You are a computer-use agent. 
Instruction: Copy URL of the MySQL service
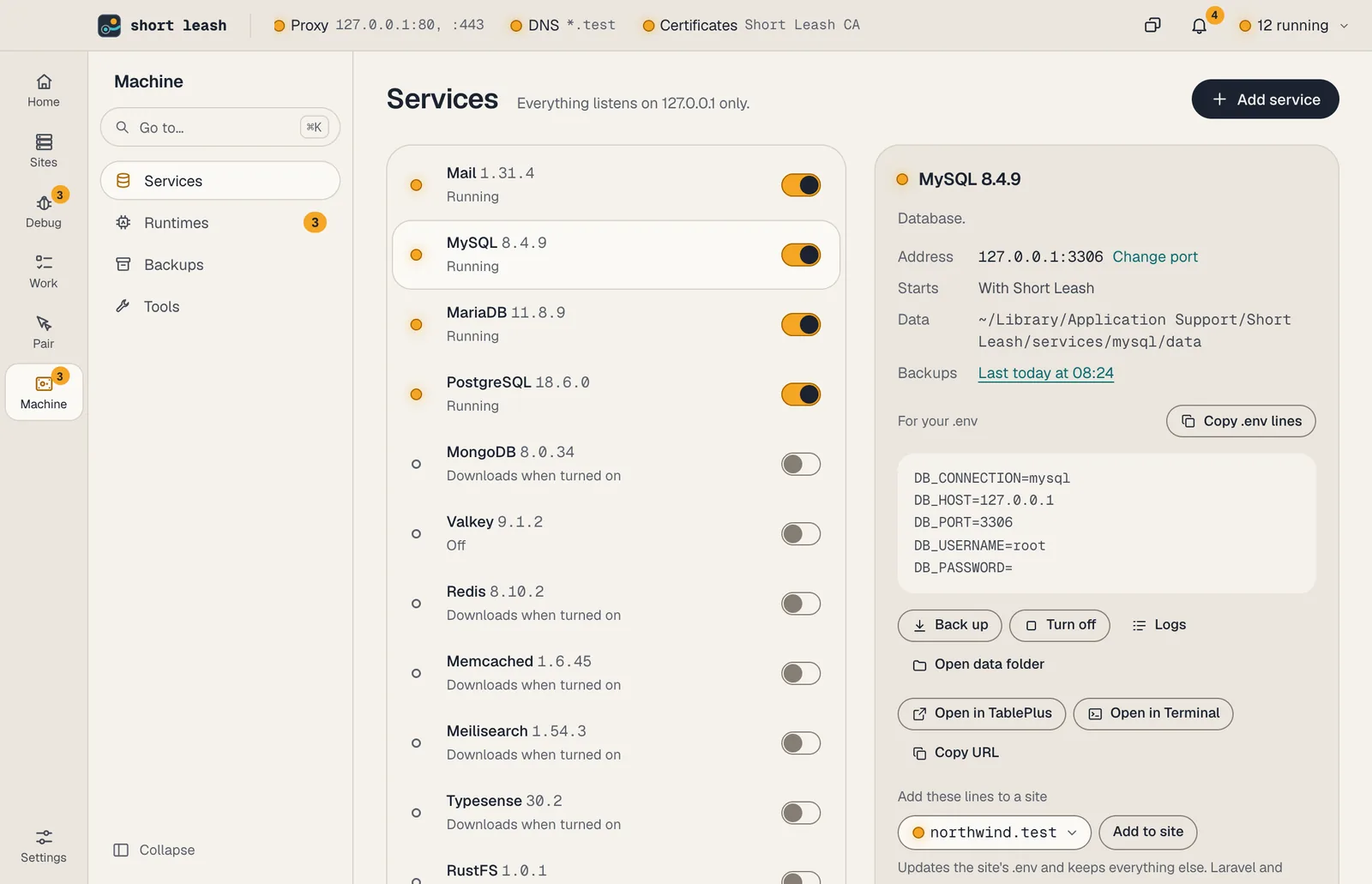click(x=956, y=753)
